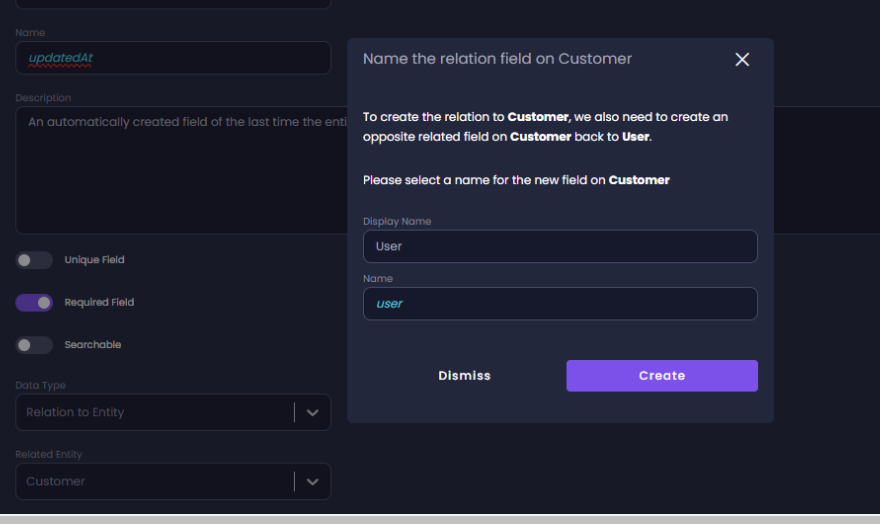
Task: Focus the Display Name field containing 'User'
Action: pyautogui.click(x=560, y=246)
